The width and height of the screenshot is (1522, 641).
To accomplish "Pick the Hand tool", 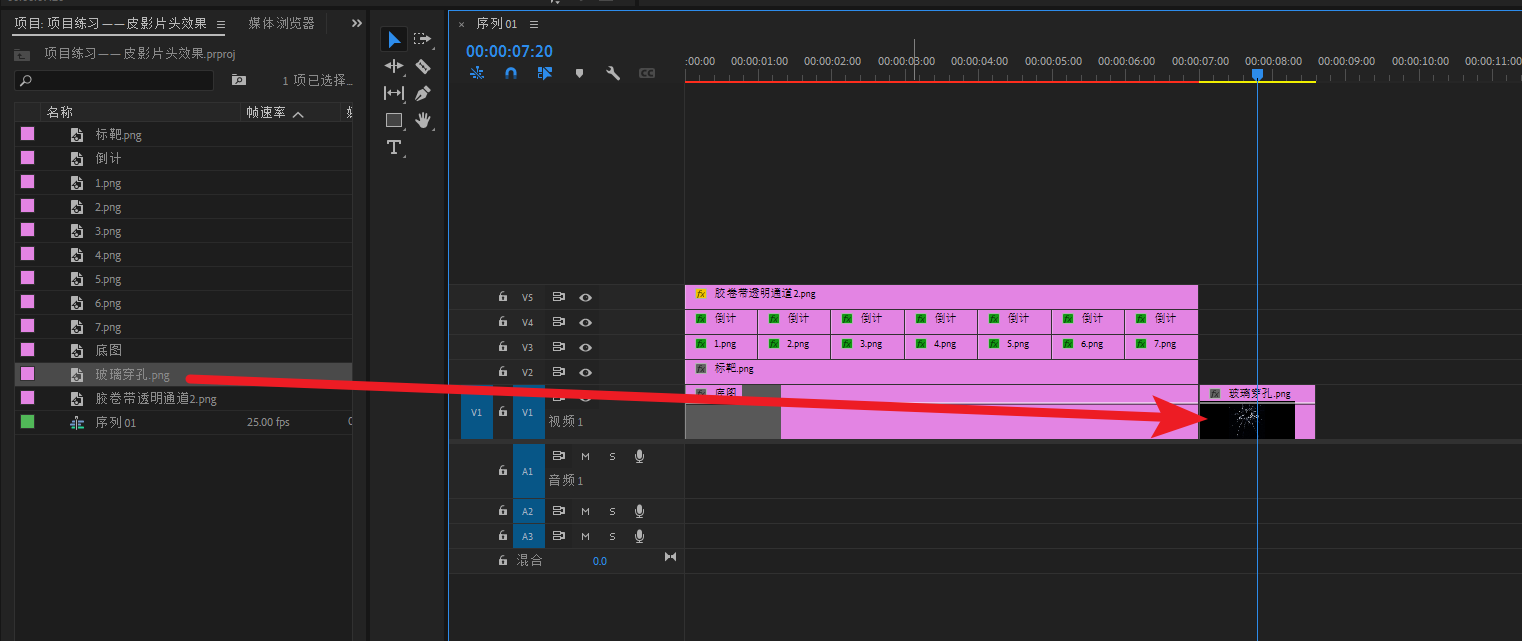I will (x=423, y=120).
